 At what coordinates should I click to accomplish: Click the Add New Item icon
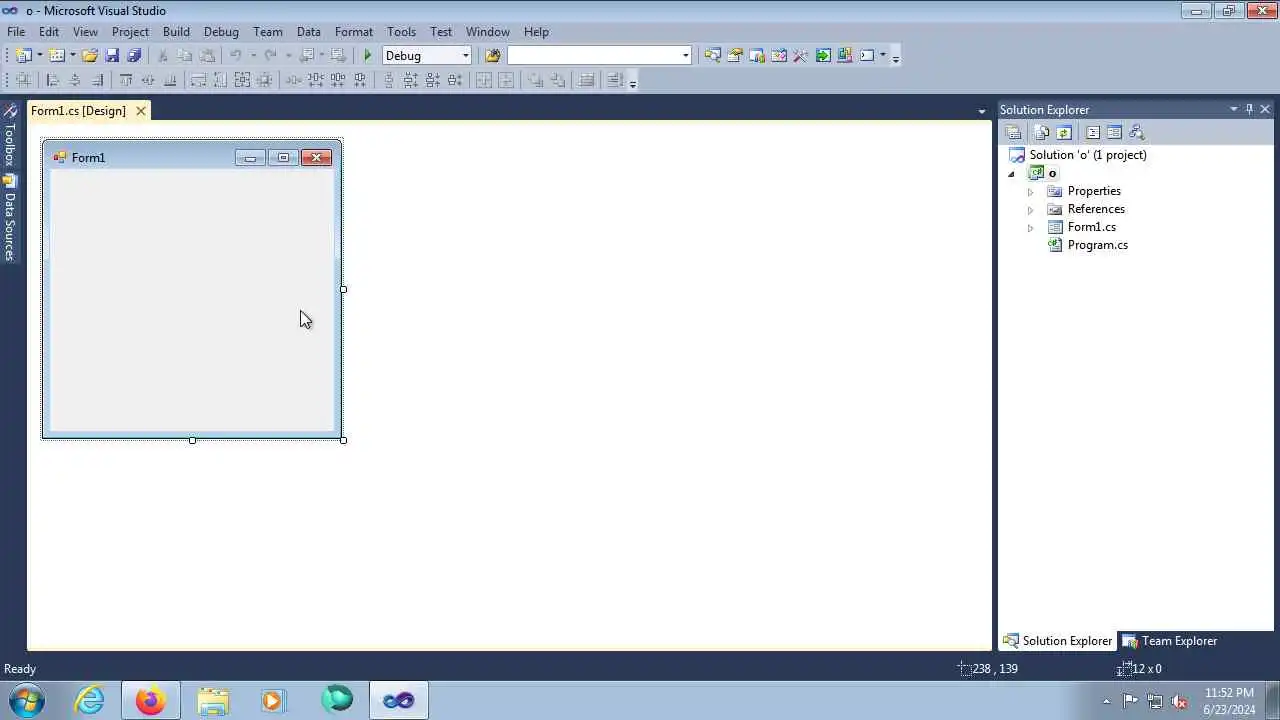(57, 56)
